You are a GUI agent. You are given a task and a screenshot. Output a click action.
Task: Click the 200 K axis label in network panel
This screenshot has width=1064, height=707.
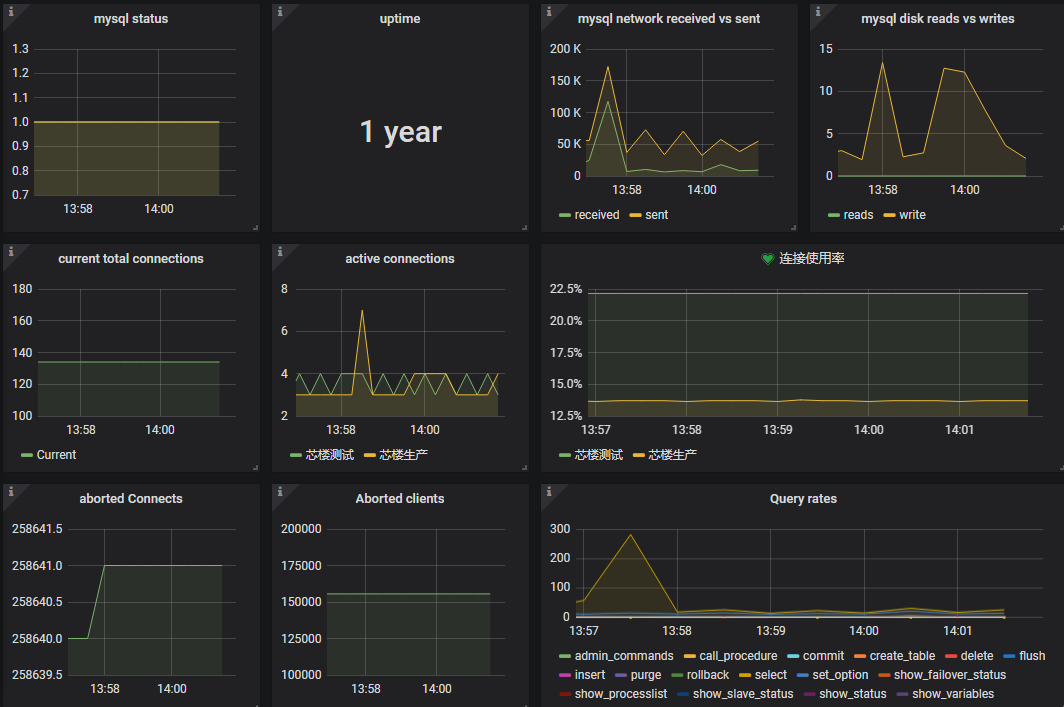coord(565,49)
